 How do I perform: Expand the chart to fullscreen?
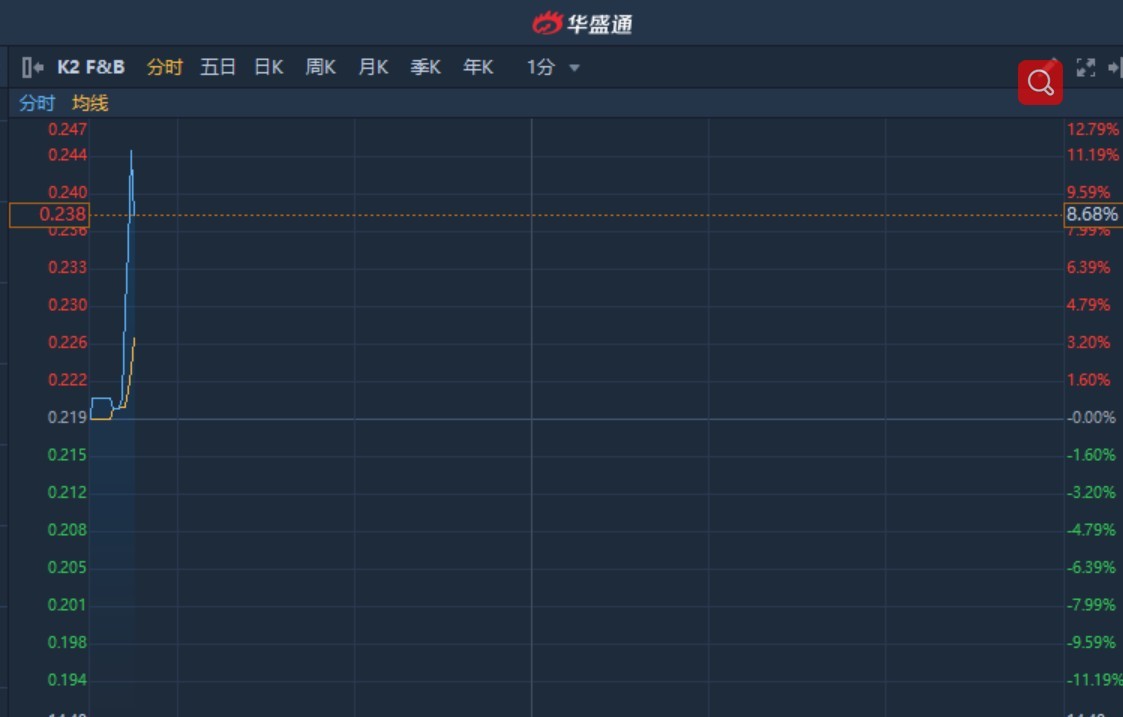1086,67
